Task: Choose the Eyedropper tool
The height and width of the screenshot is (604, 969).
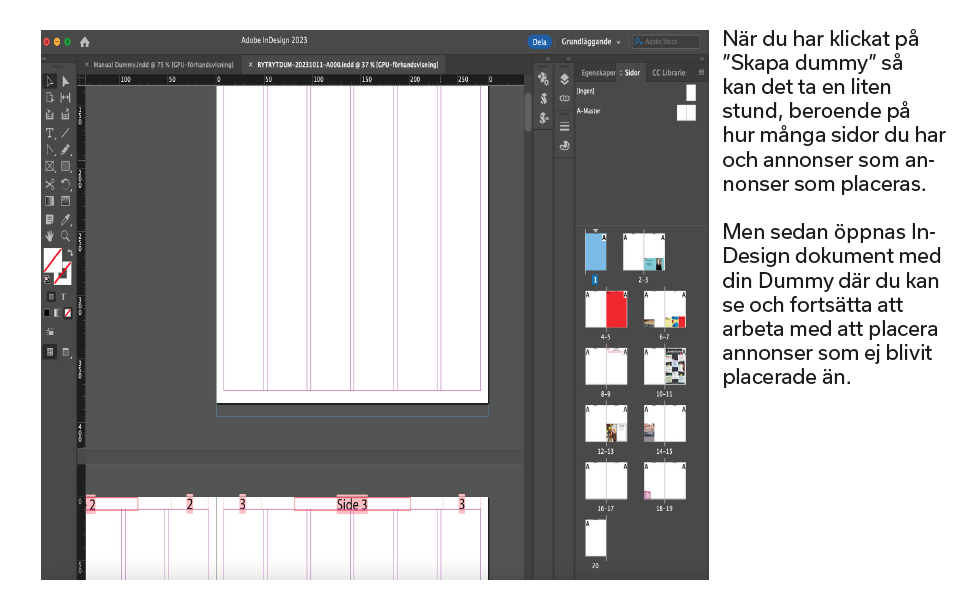Action: [66, 219]
